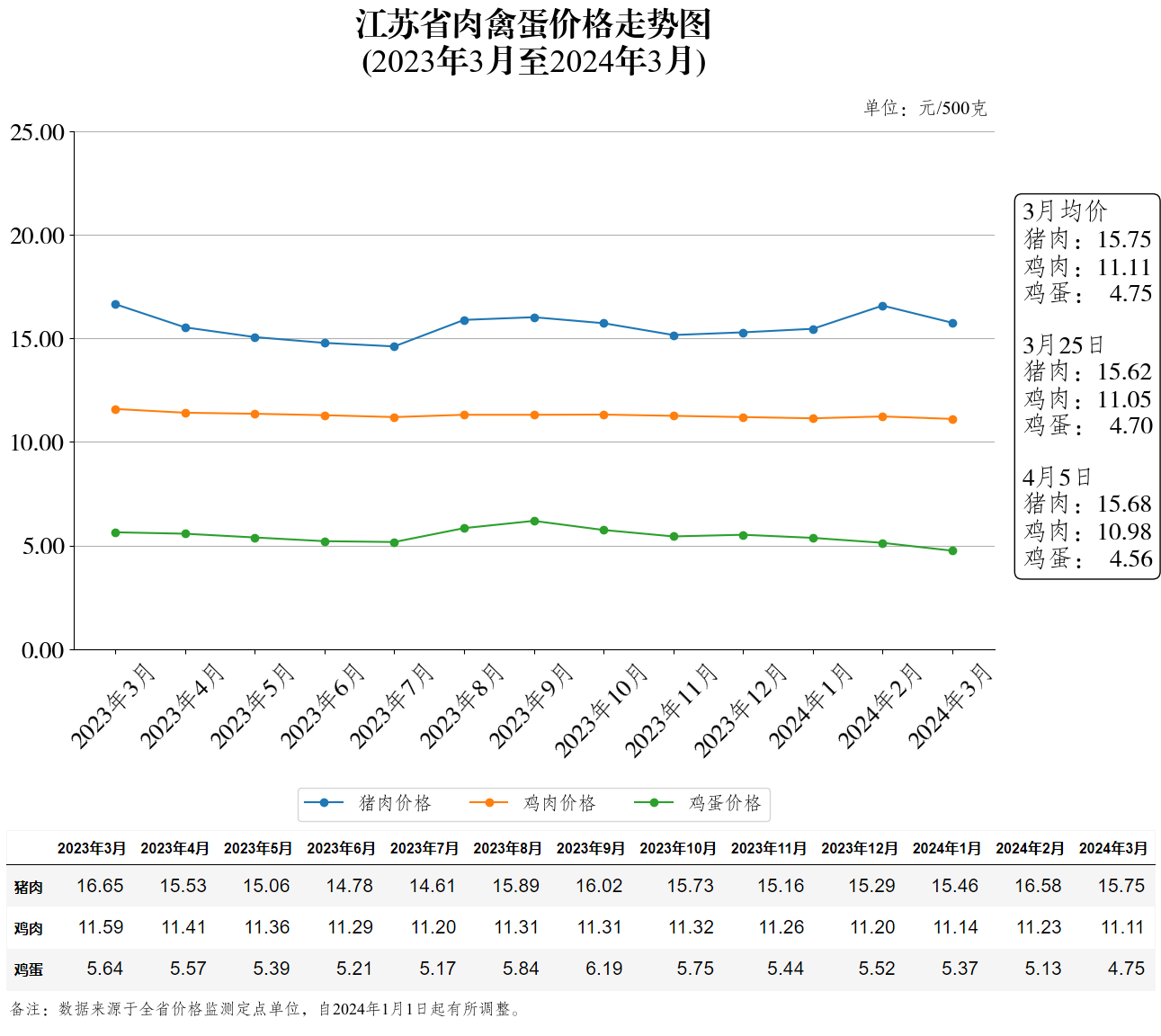Click table cell with value 16.65
Viewport: 1161px width, 1036px height.
[x=100, y=886]
